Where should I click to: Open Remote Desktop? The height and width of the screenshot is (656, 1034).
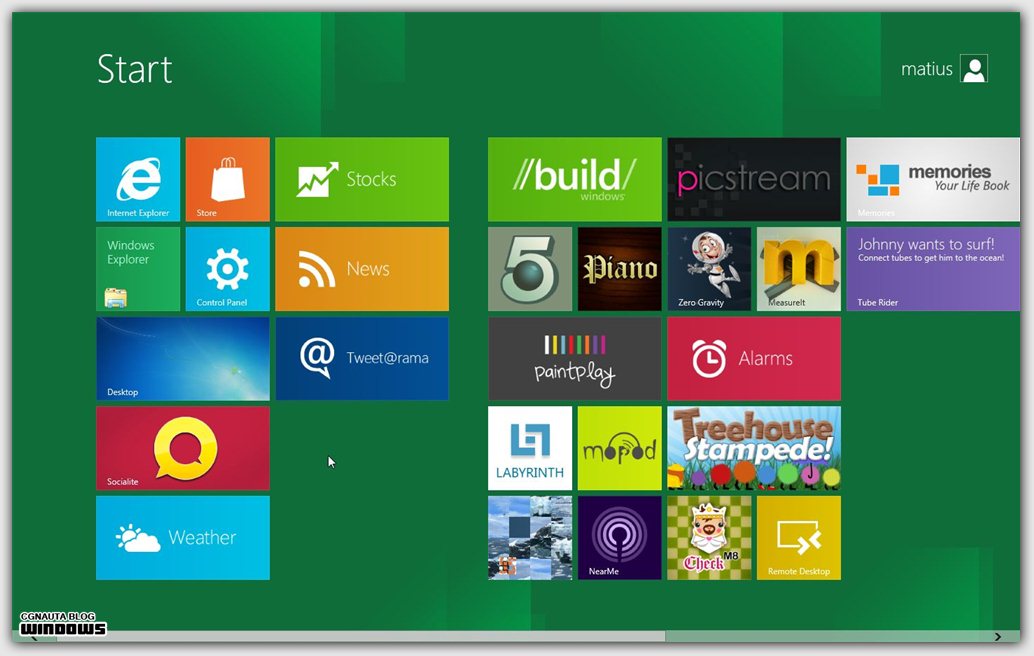[x=798, y=537]
